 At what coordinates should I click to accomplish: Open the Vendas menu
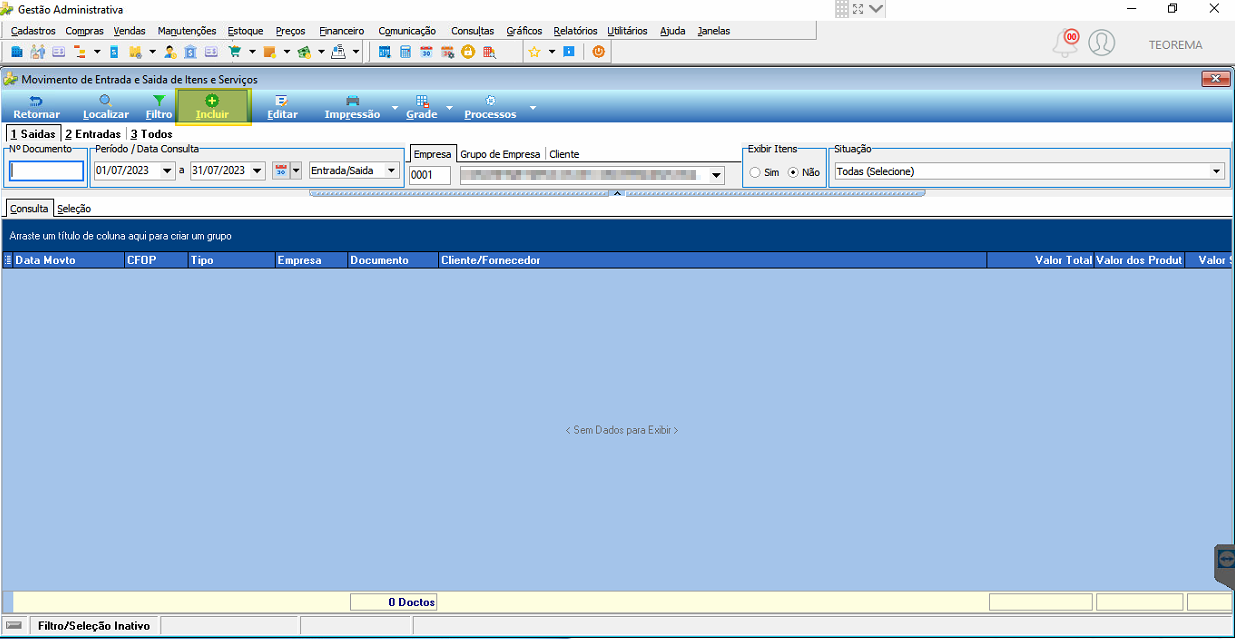[x=129, y=31]
